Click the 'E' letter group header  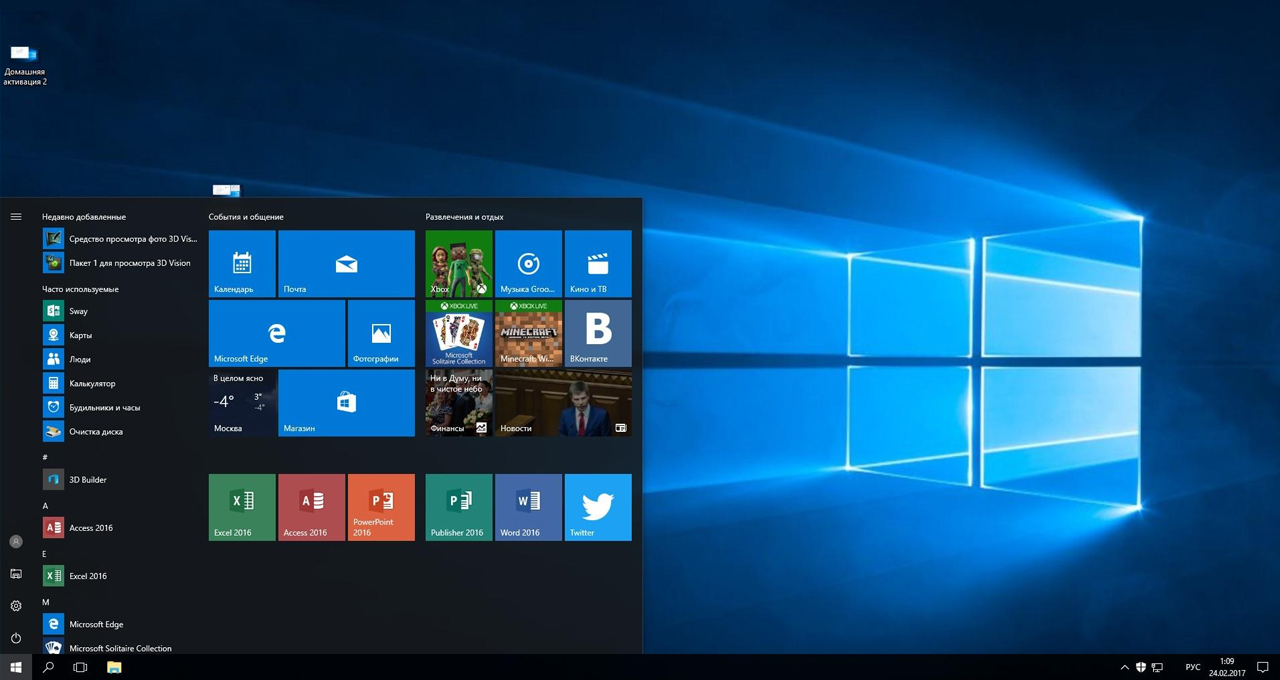click(x=45, y=554)
